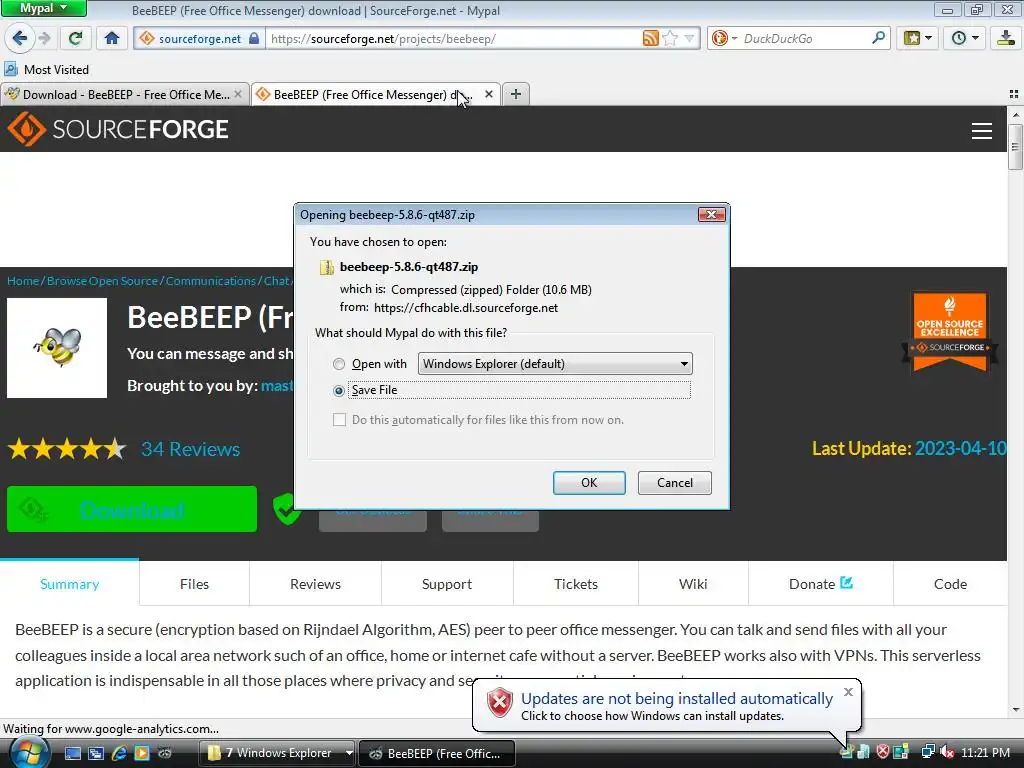Image resolution: width=1024 pixels, height=768 pixels.
Task: Select the Save File radio button
Action: click(338, 391)
